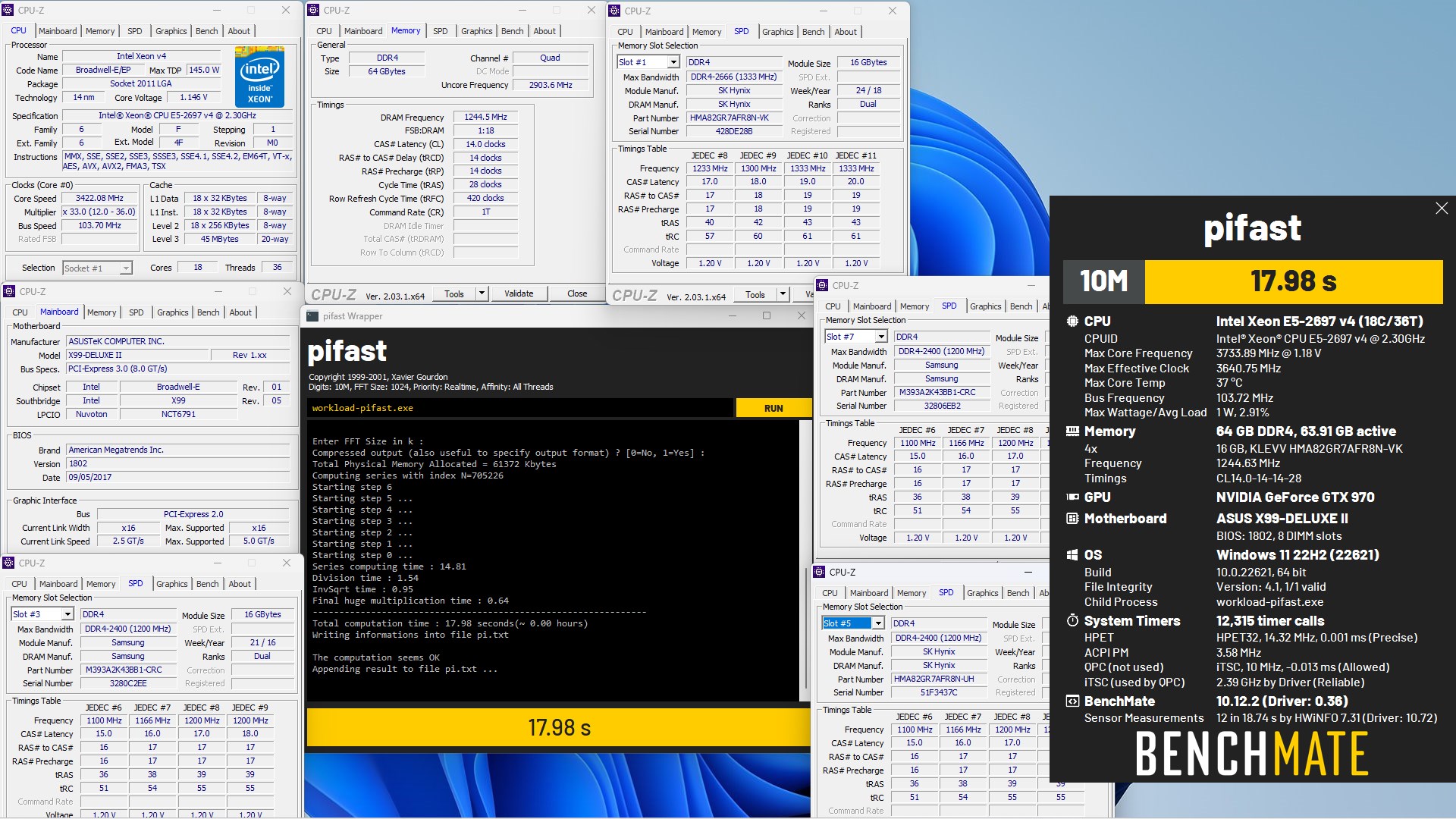Image resolution: width=1456 pixels, height=819 pixels.
Task: Click the CPU-Z title icon of the Slot #7 SPD window
Action: tap(823, 285)
